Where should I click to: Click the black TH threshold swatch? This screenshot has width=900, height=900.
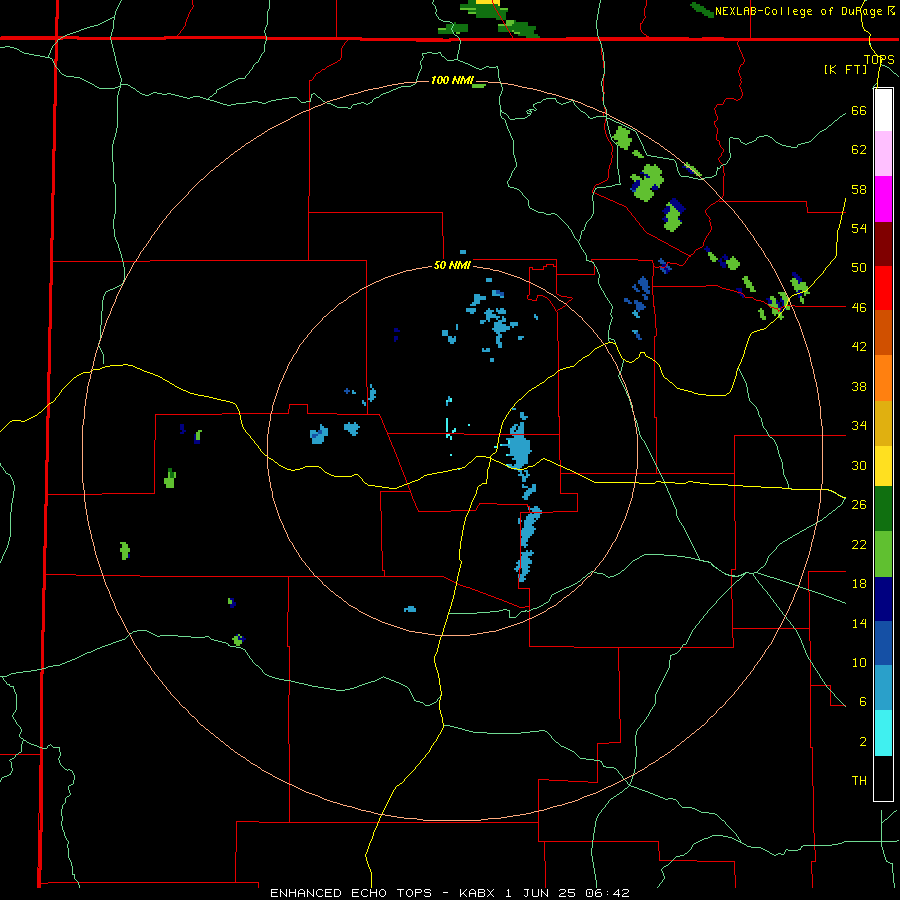click(x=883, y=778)
